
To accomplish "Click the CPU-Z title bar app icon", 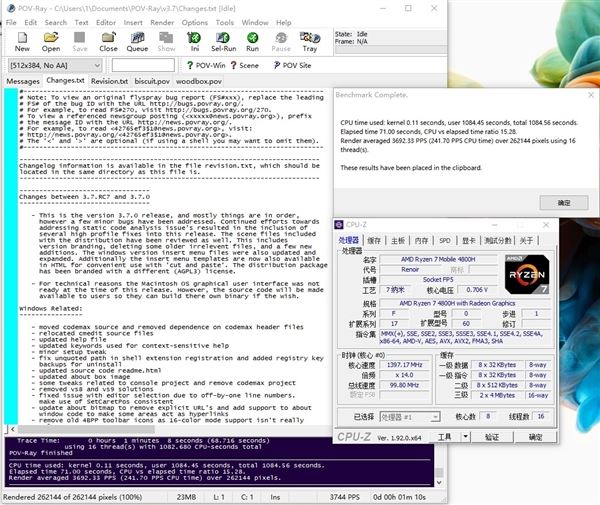I will pos(339,225).
